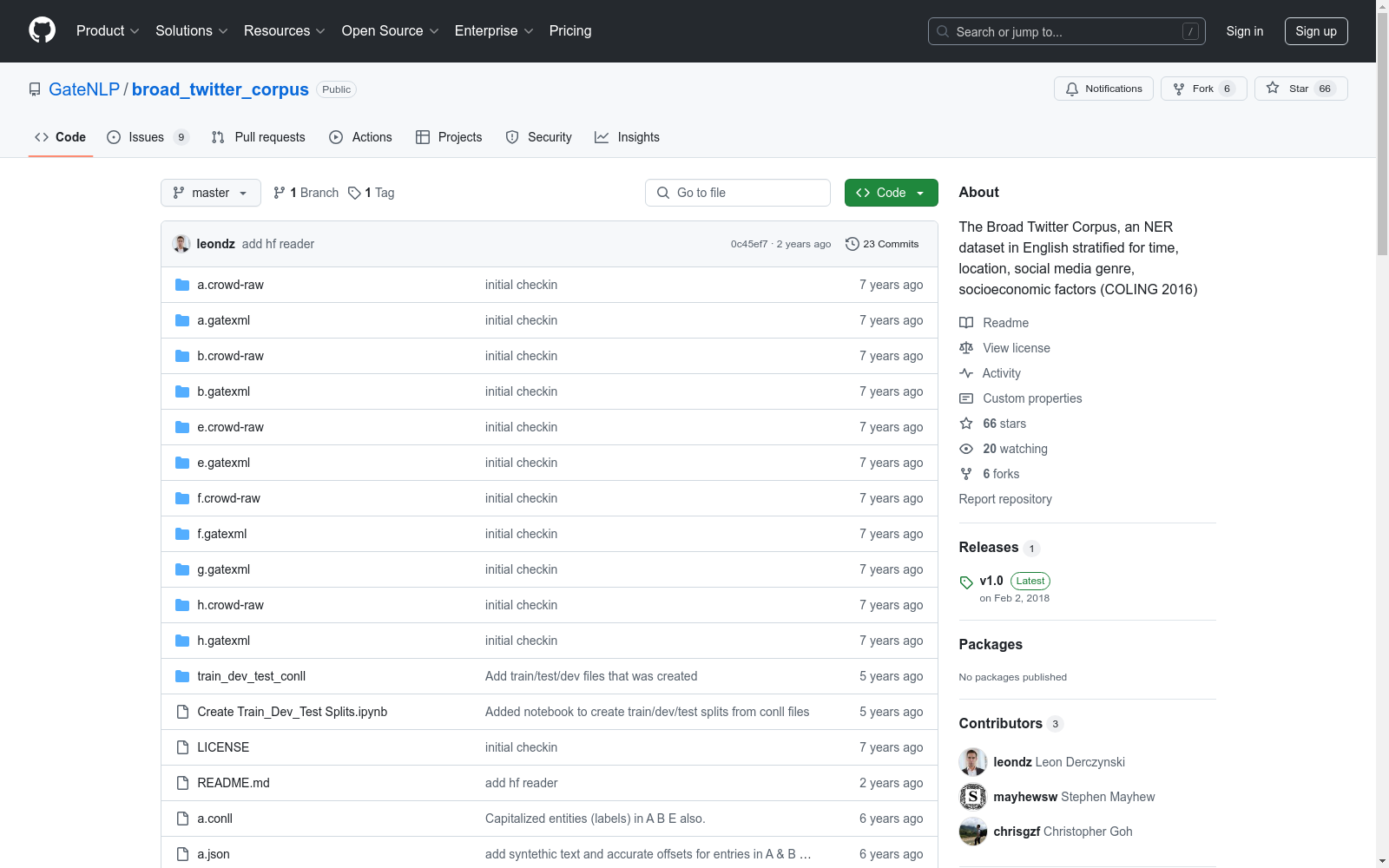Click the Readme book icon in About
Image resolution: width=1389 pixels, height=868 pixels.
pyautogui.click(x=966, y=323)
